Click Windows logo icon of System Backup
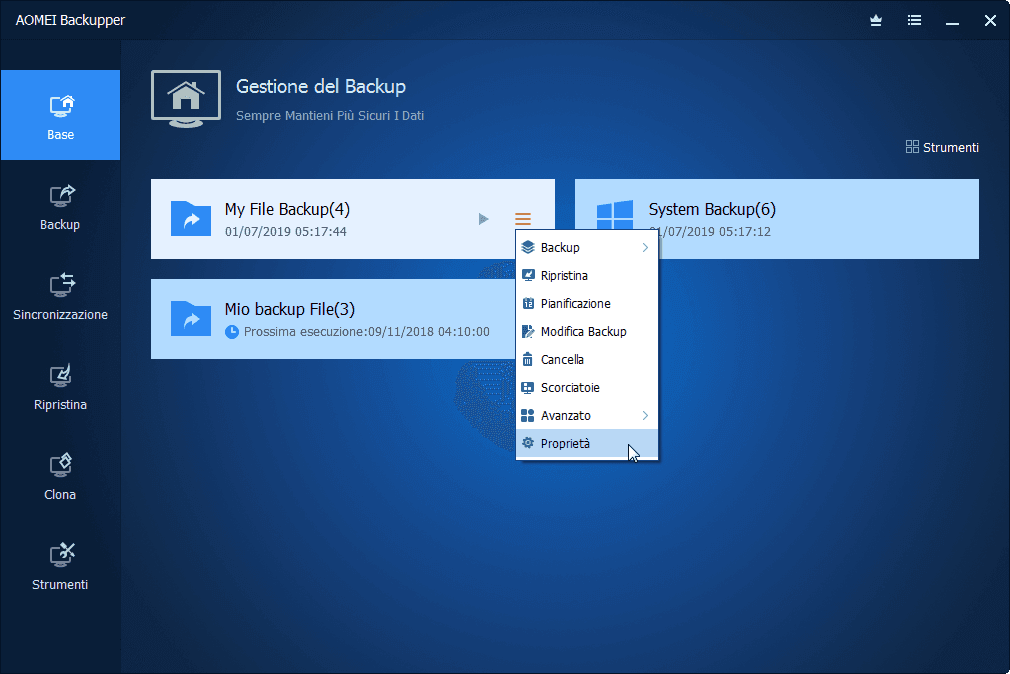The width and height of the screenshot is (1010, 674). 615,215
